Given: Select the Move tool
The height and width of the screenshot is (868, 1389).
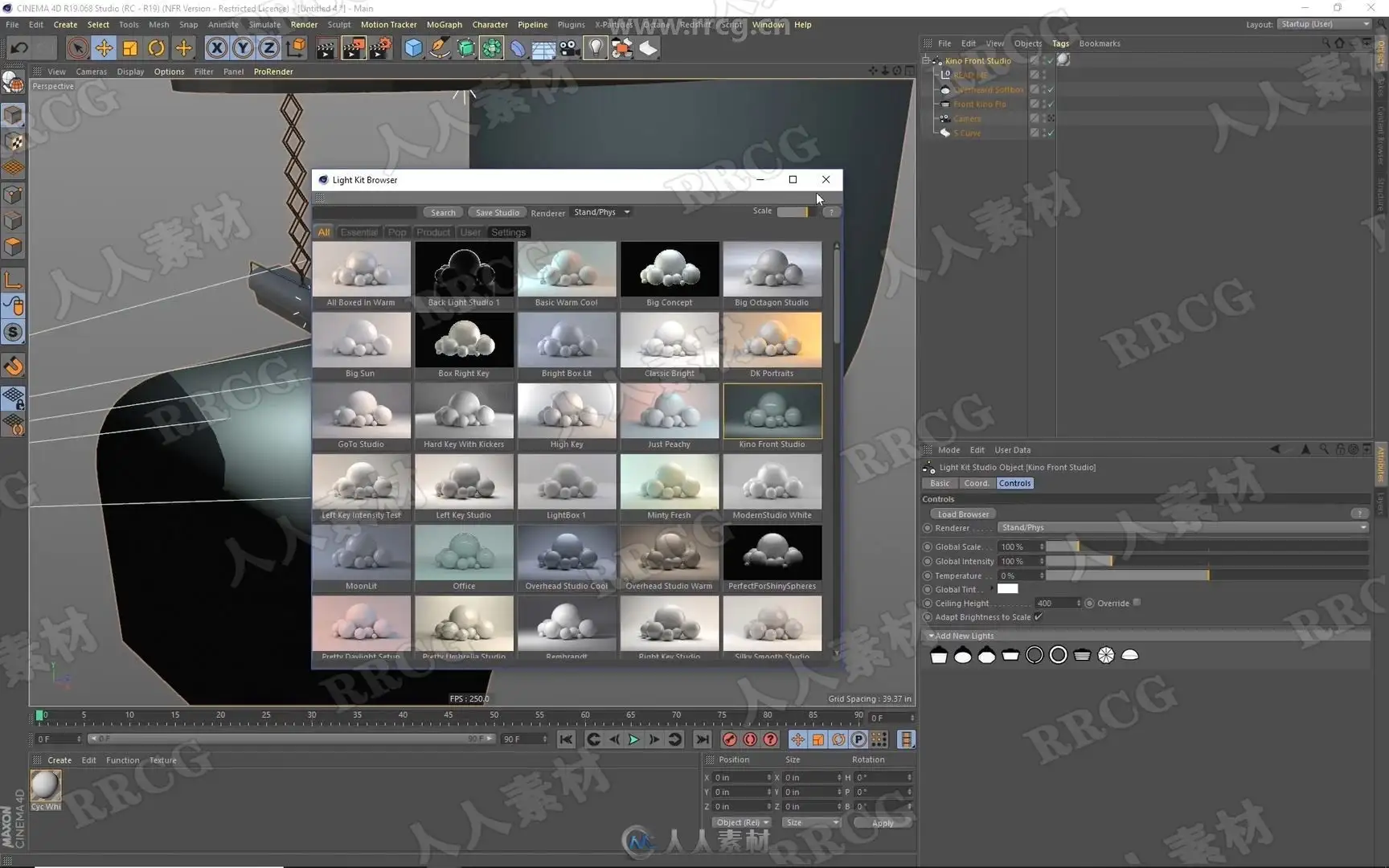Looking at the screenshot, I should point(104,48).
